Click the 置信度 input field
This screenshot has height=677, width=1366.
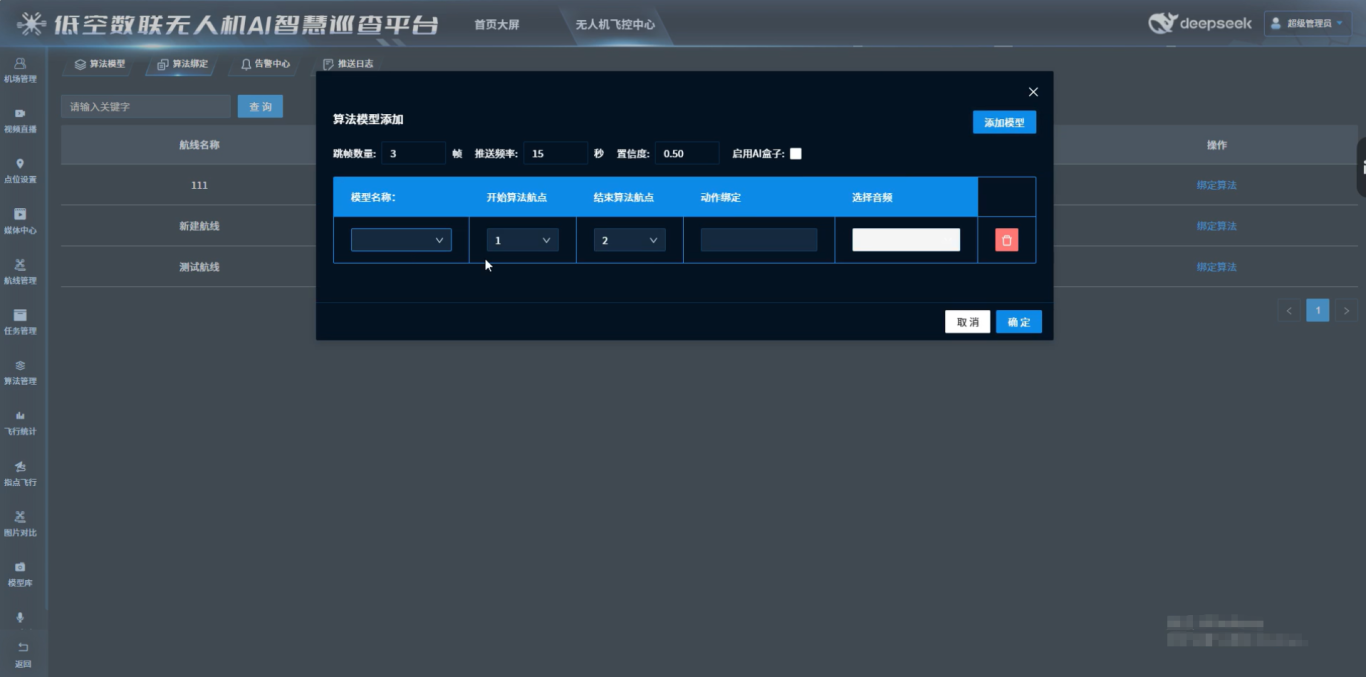687,154
